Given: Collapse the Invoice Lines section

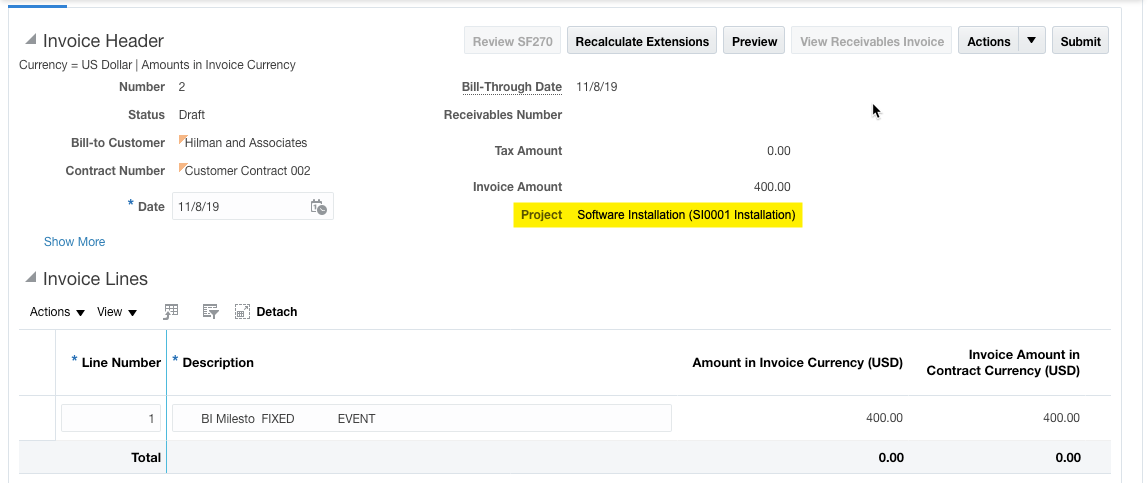Looking at the screenshot, I should (x=31, y=278).
